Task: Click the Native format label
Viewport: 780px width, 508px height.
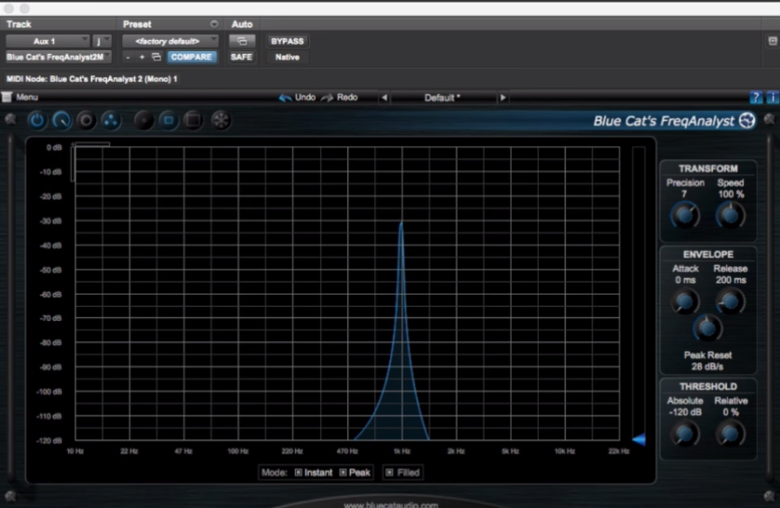Action: click(x=287, y=57)
